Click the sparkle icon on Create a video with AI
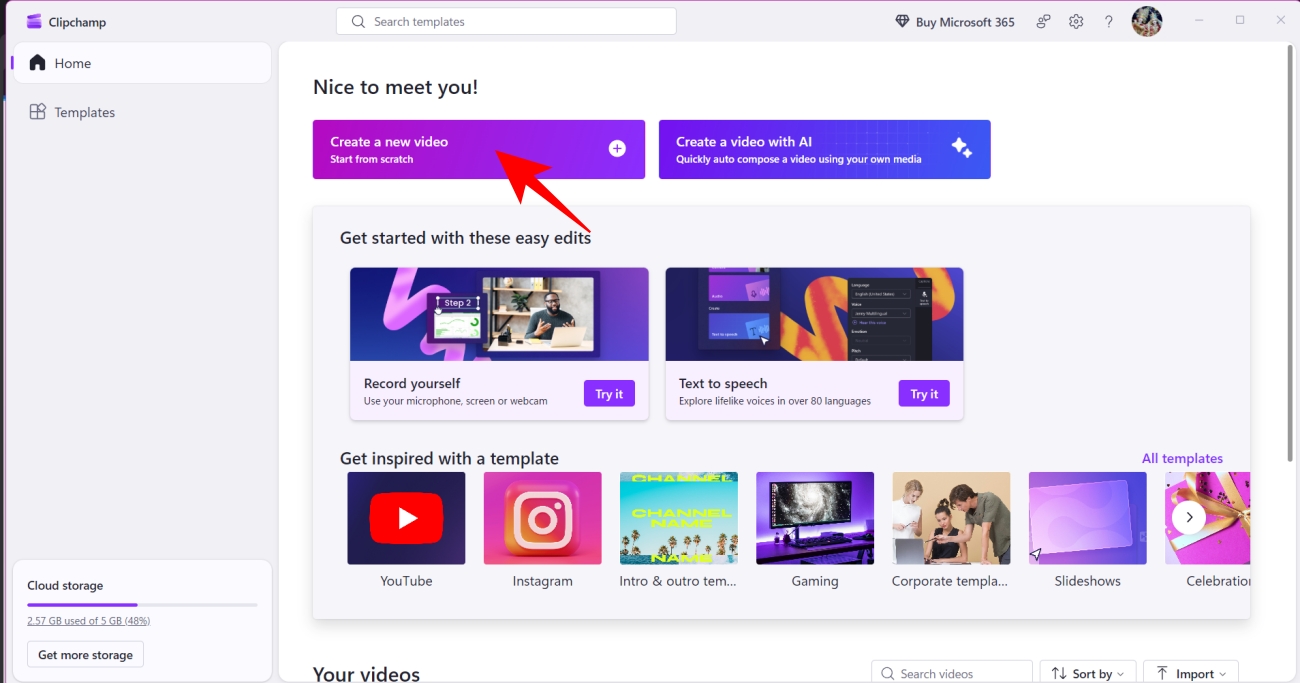 click(962, 148)
